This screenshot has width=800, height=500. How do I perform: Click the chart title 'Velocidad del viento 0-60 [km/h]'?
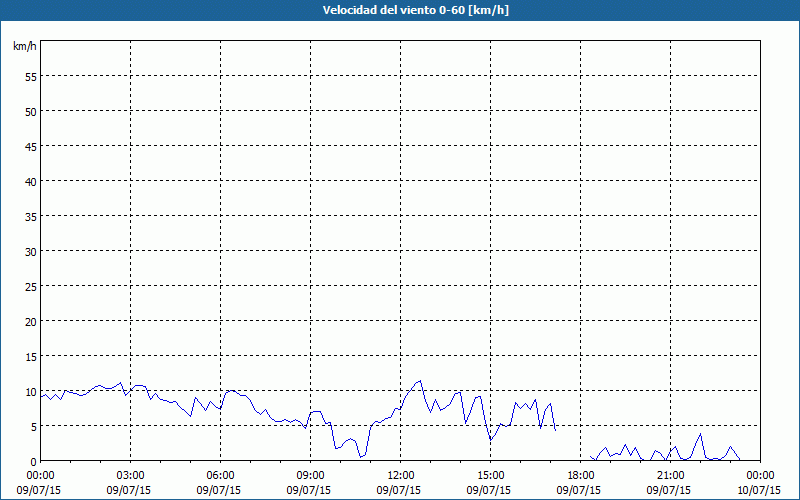[x=415, y=10]
